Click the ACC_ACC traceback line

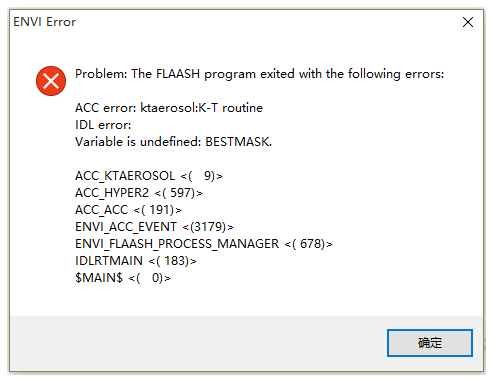point(128,210)
